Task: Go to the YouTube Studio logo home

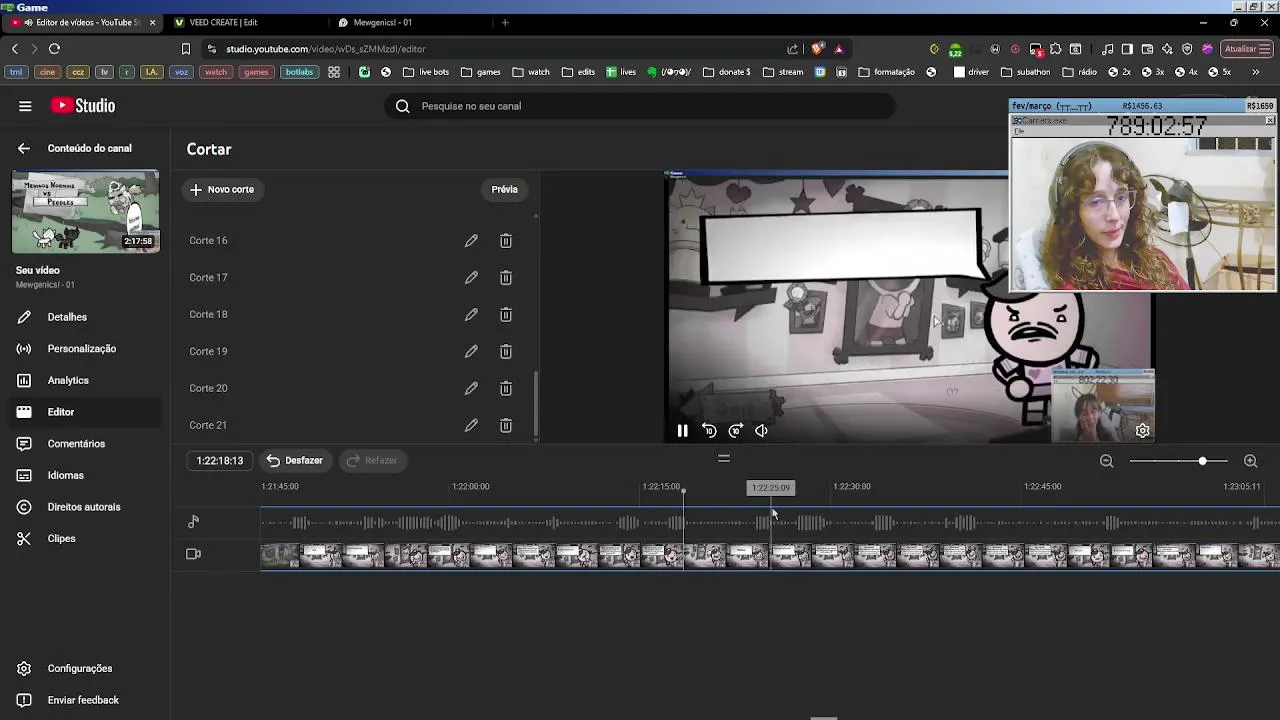Action: pos(83,106)
